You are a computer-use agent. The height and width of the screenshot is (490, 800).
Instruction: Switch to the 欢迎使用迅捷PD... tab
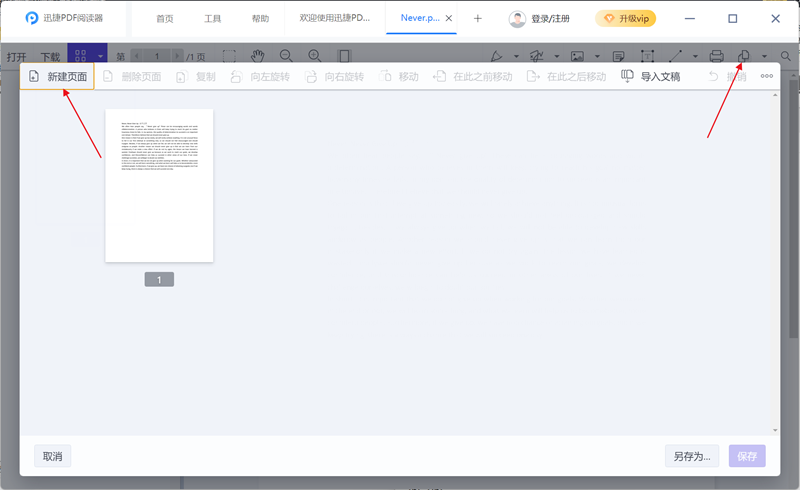click(x=335, y=18)
